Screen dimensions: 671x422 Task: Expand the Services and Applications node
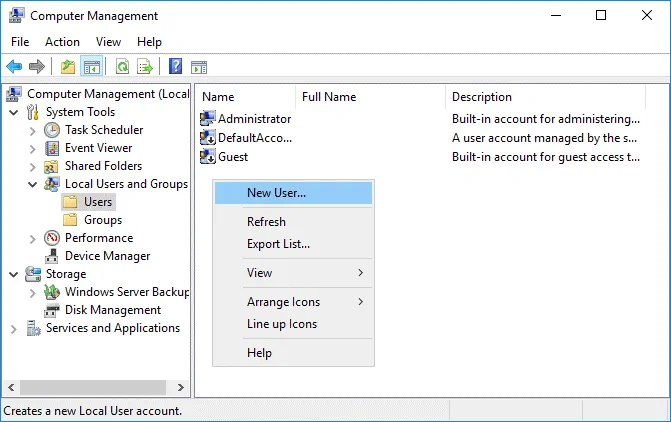14,328
